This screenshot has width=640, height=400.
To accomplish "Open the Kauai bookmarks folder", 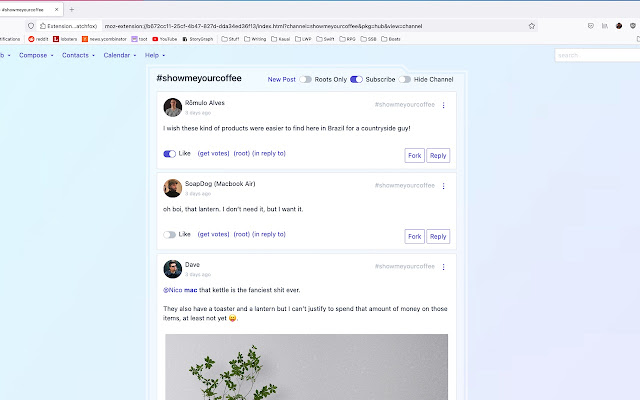I will point(281,39).
